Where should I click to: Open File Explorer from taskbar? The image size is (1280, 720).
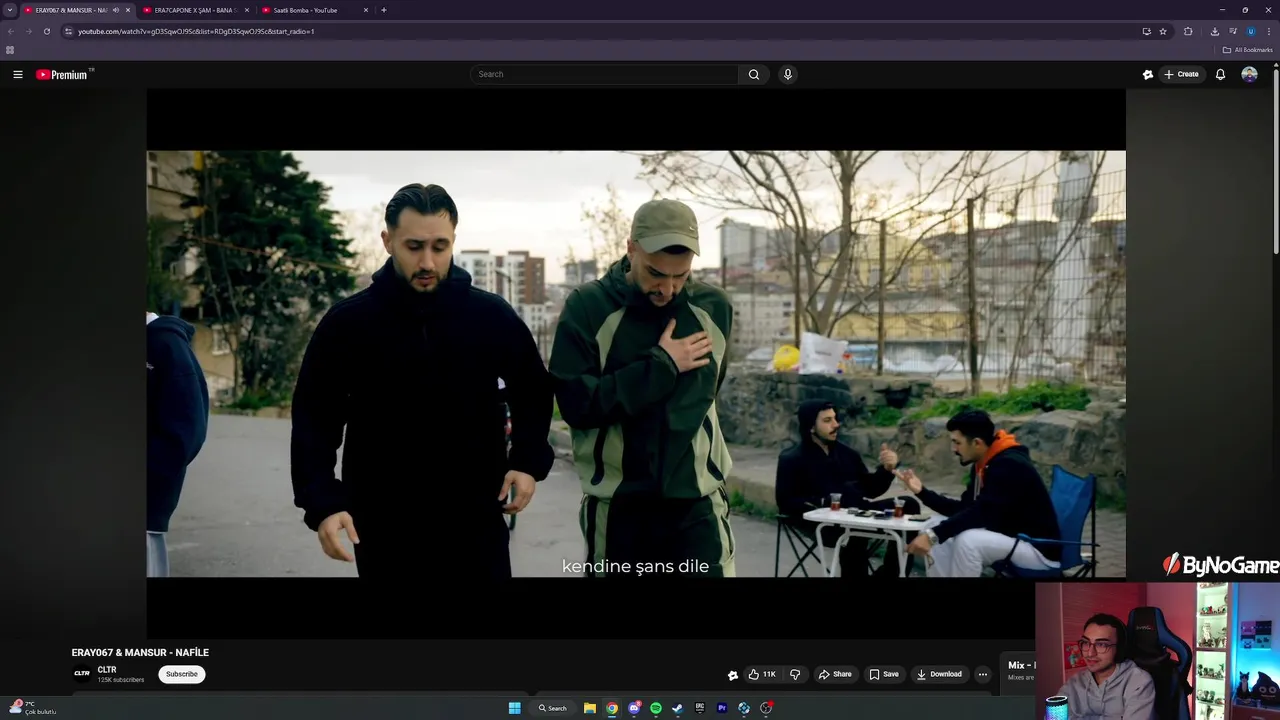[590, 708]
